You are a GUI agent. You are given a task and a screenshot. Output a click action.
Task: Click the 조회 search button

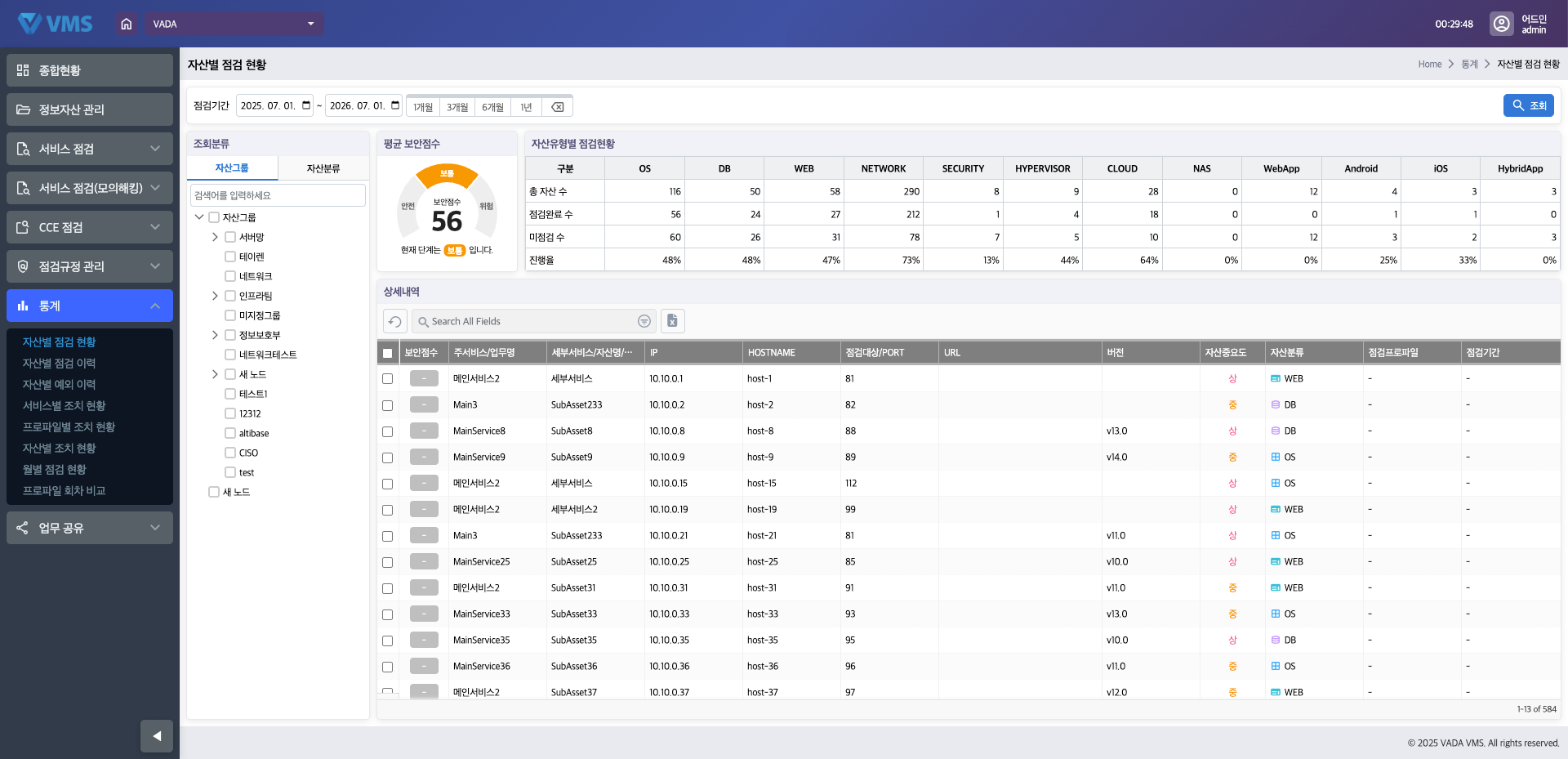[x=1528, y=105]
